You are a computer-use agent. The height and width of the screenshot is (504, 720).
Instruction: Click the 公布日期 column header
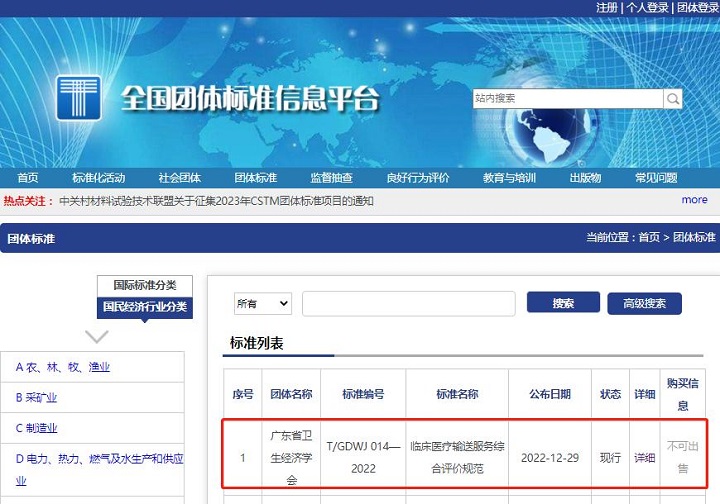pos(550,394)
